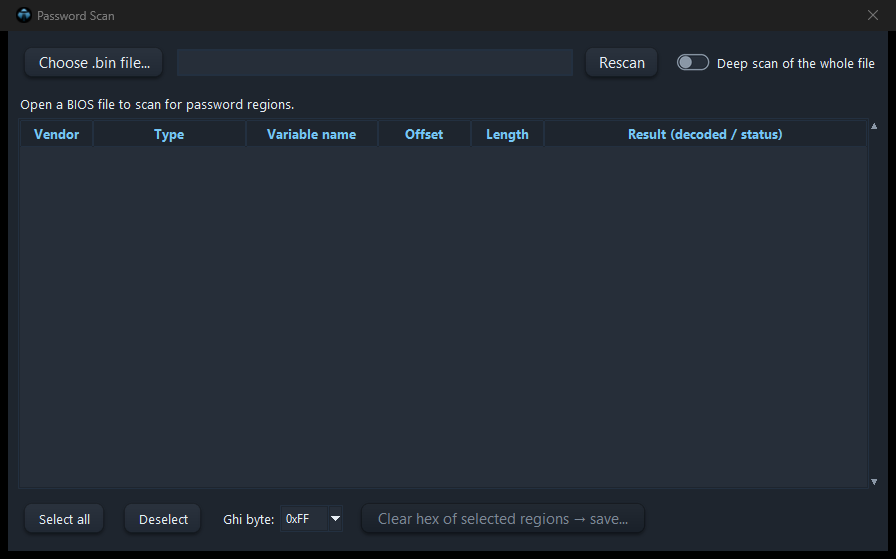The image size is (896, 559).
Task: Click the 'Ghi byte:' label
Action: point(249,520)
